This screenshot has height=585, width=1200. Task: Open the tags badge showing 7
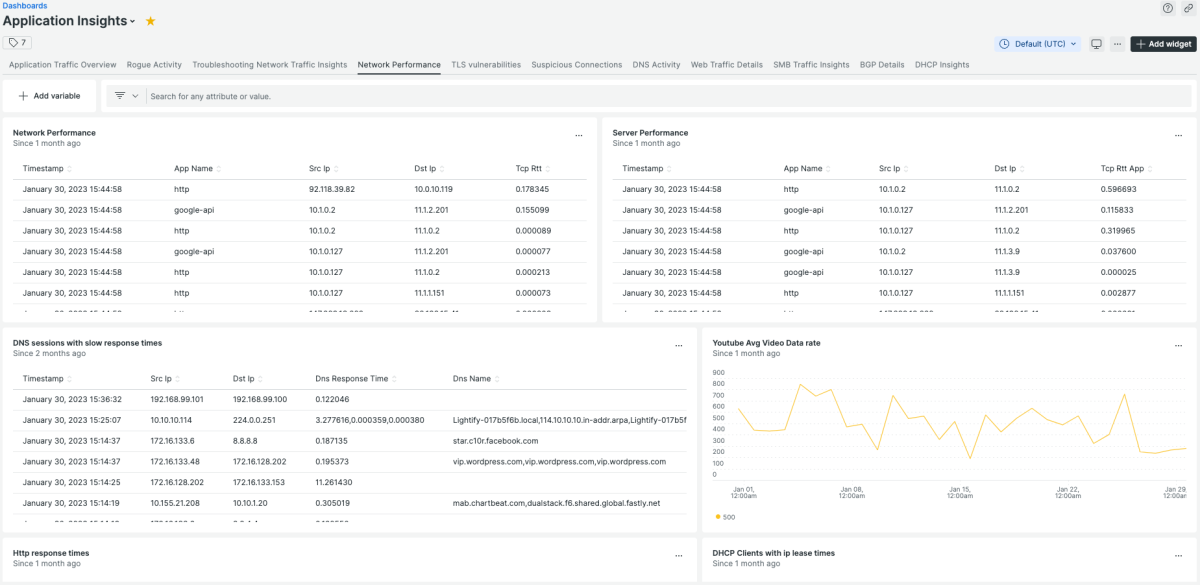[x=18, y=43]
